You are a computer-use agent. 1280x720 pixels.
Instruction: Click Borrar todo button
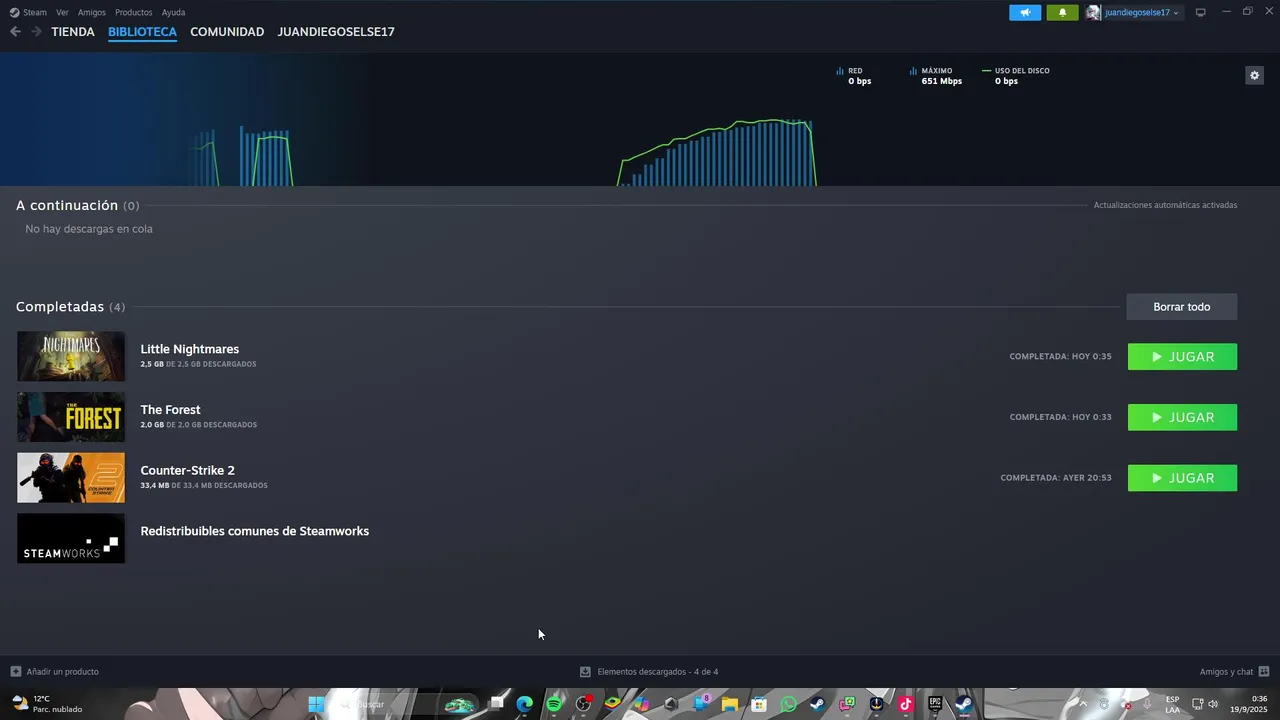tap(1181, 307)
